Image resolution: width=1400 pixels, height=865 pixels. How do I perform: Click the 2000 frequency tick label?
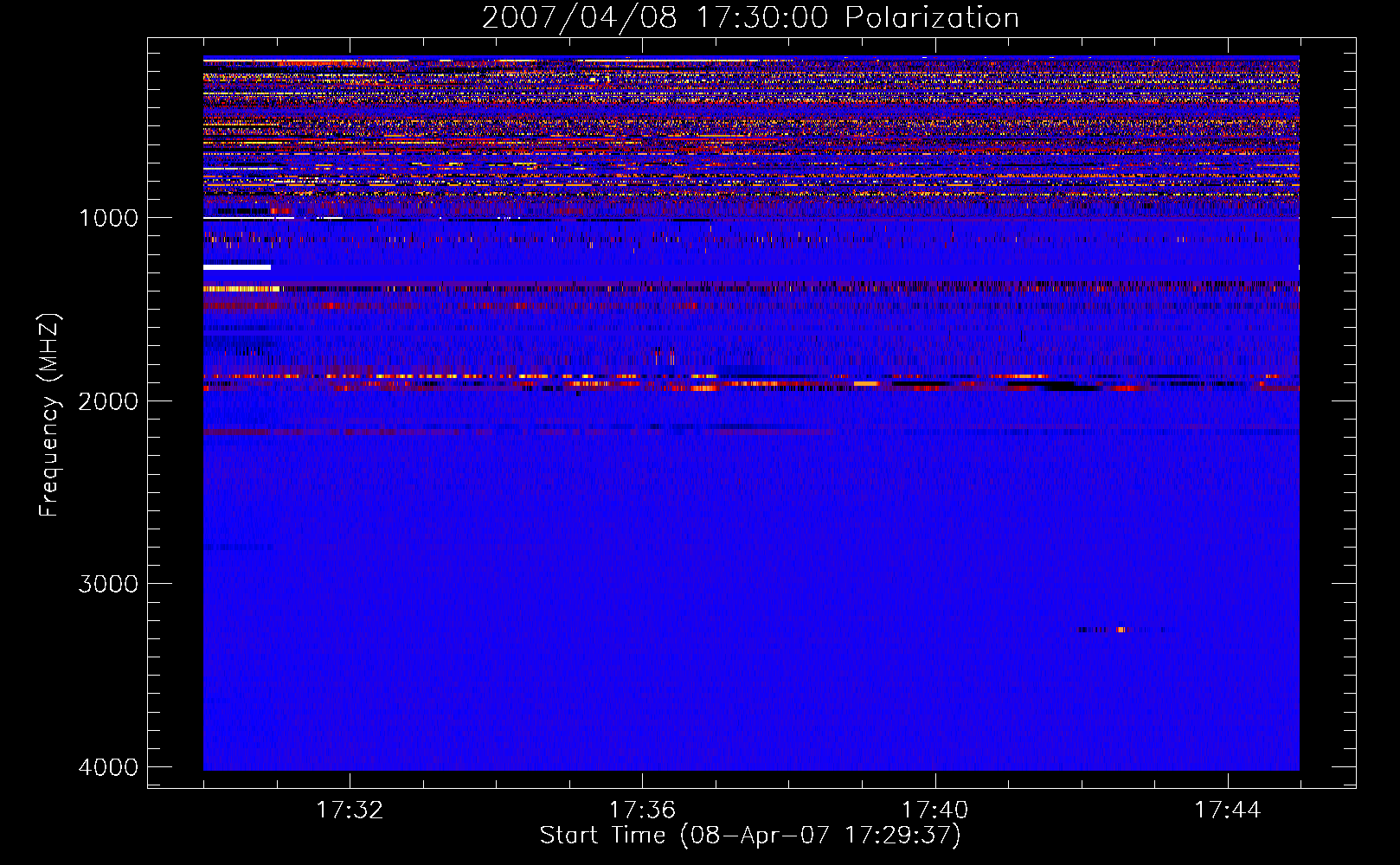108,401
